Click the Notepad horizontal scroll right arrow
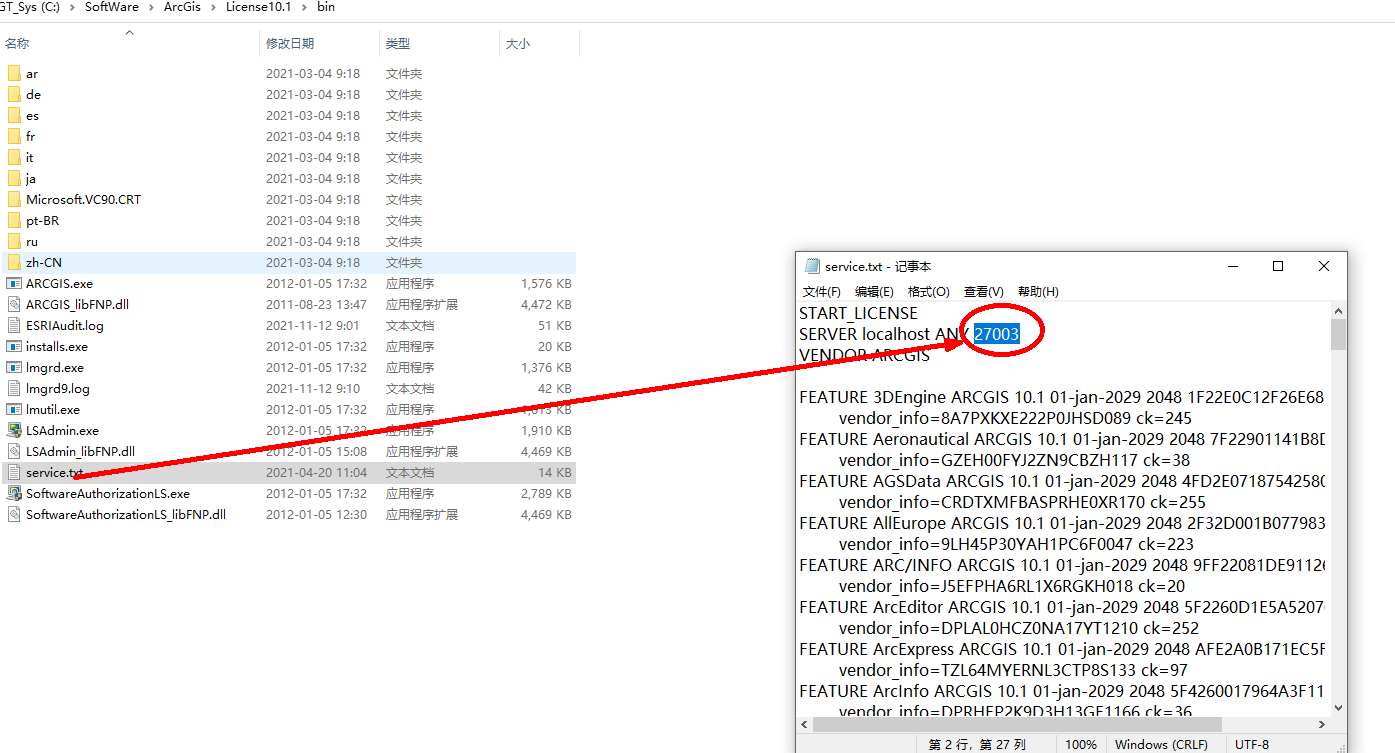Image resolution: width=1395 pixels, height=753 pixels. pyautogui.click(x=1322, y=725)
